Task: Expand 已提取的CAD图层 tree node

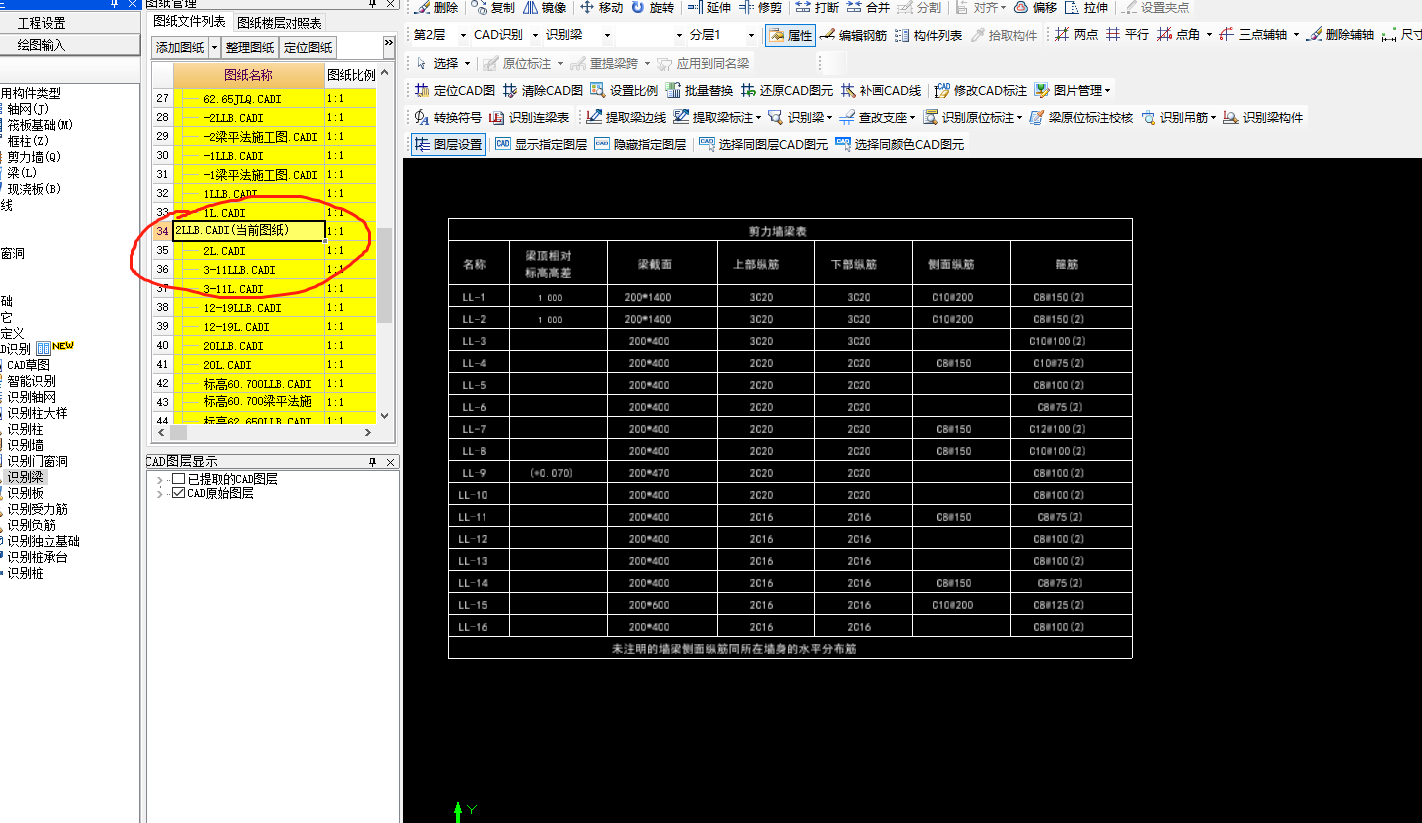Action: point(160,480)
